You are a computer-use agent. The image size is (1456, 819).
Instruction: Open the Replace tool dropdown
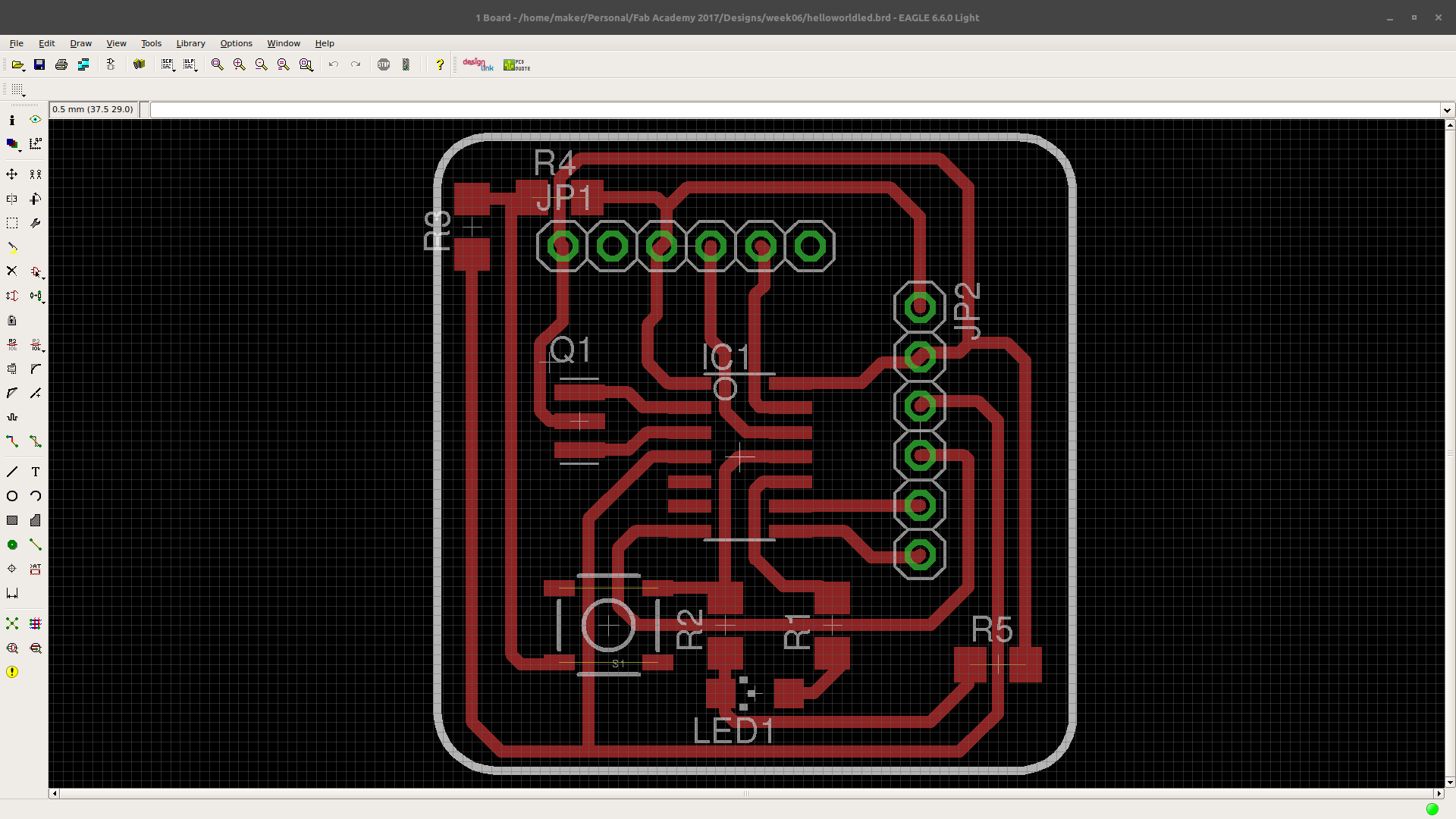point(36,296)
